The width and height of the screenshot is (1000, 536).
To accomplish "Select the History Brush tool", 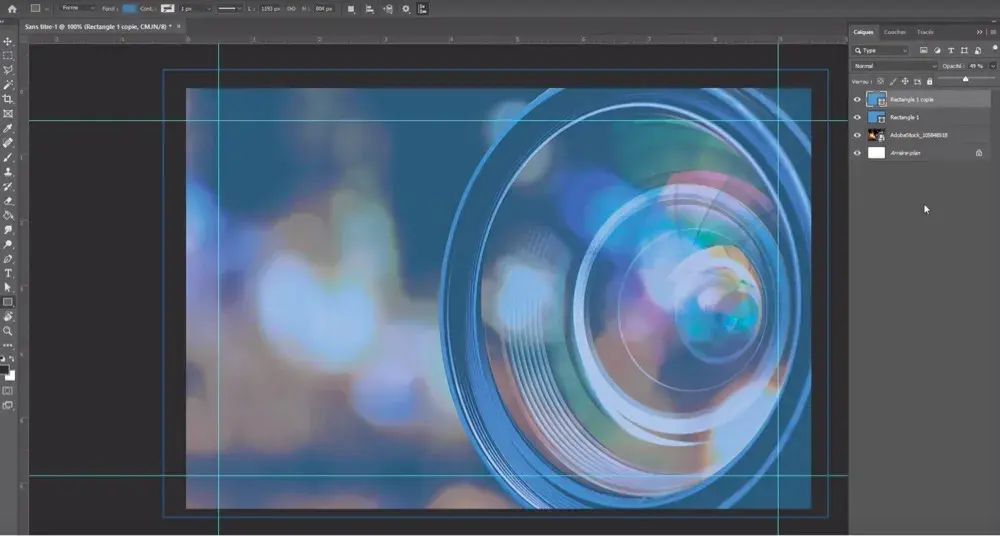I will [x=8, y=187].
